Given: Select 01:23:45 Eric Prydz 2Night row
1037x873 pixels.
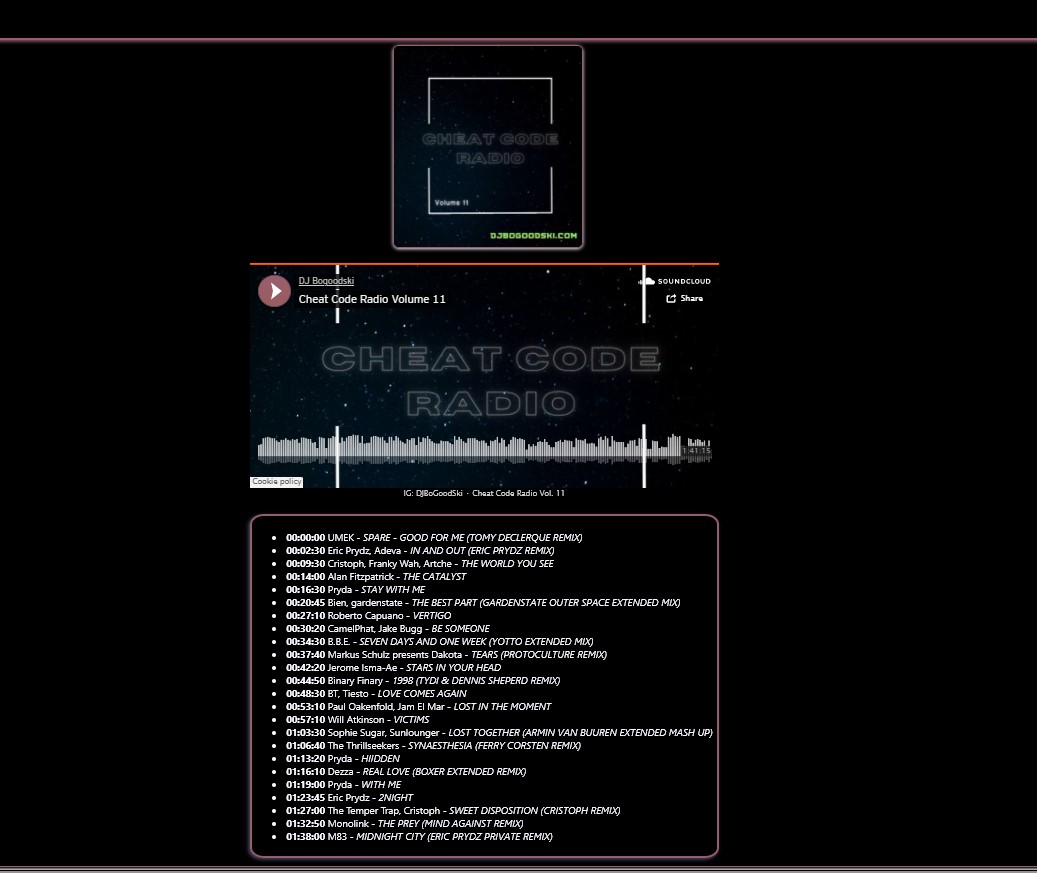Looking at the screenshot, I should 349,798.
